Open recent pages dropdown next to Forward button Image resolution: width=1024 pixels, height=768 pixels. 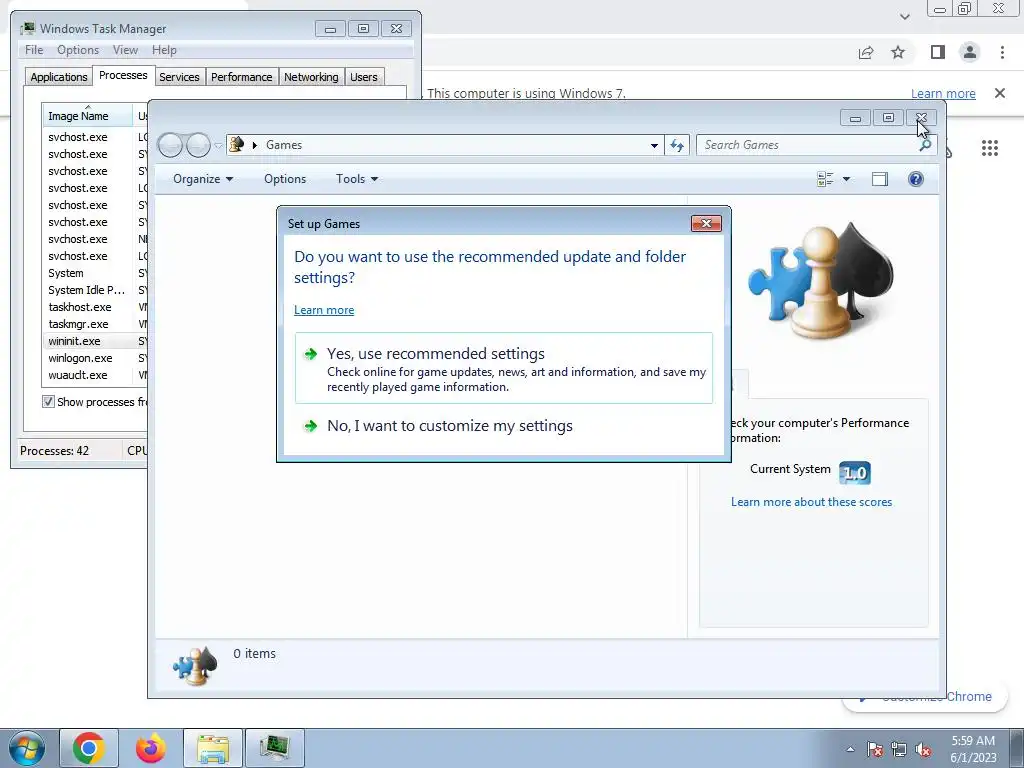coord(218,146)
